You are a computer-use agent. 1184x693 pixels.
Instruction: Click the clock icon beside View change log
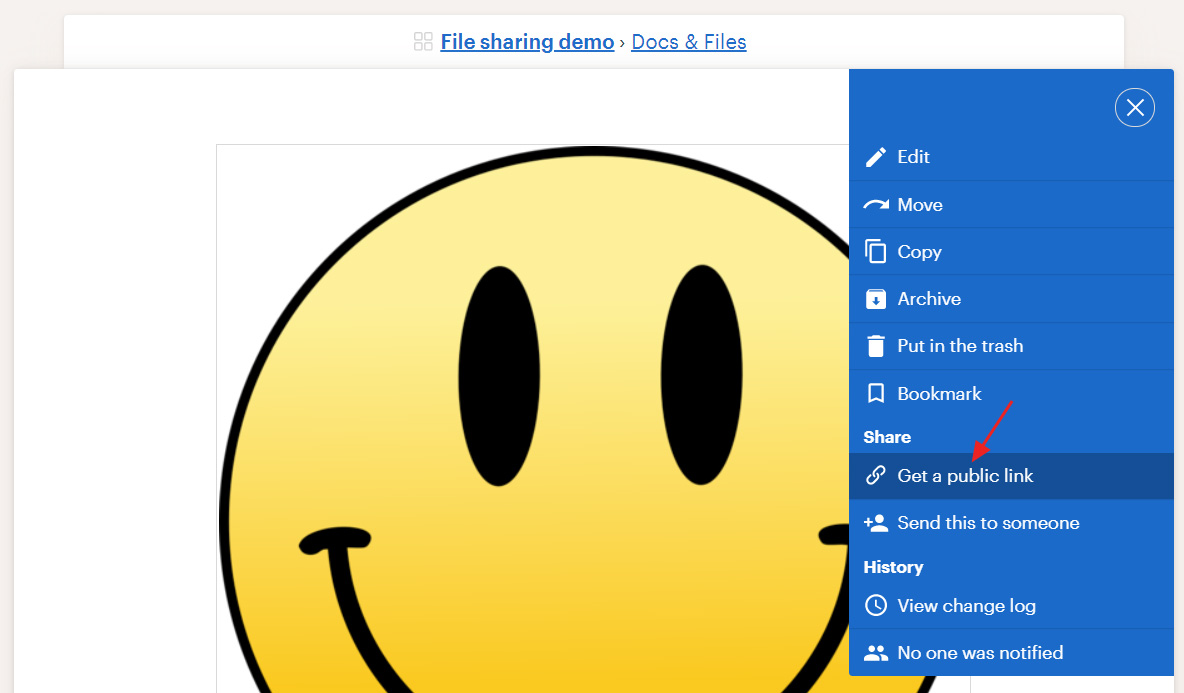[875, 605]
